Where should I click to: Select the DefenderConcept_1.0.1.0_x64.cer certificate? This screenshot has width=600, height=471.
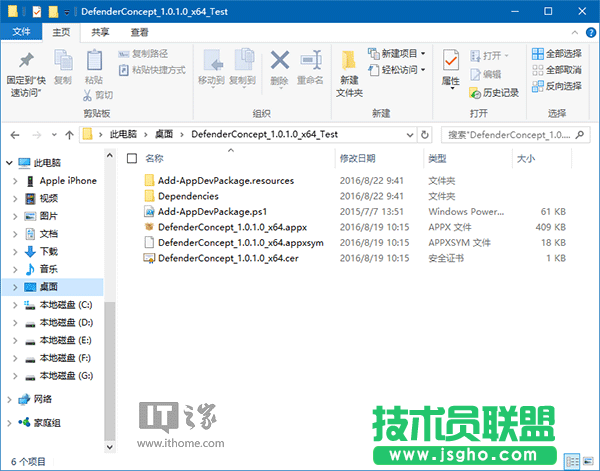[x=228, y=258]
